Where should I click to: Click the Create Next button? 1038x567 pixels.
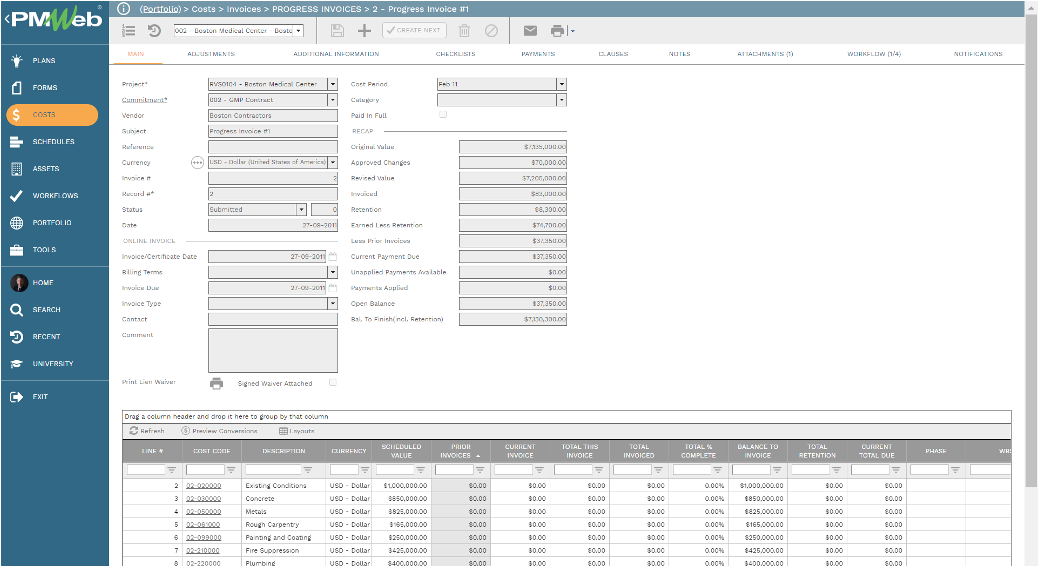point(414,30)
